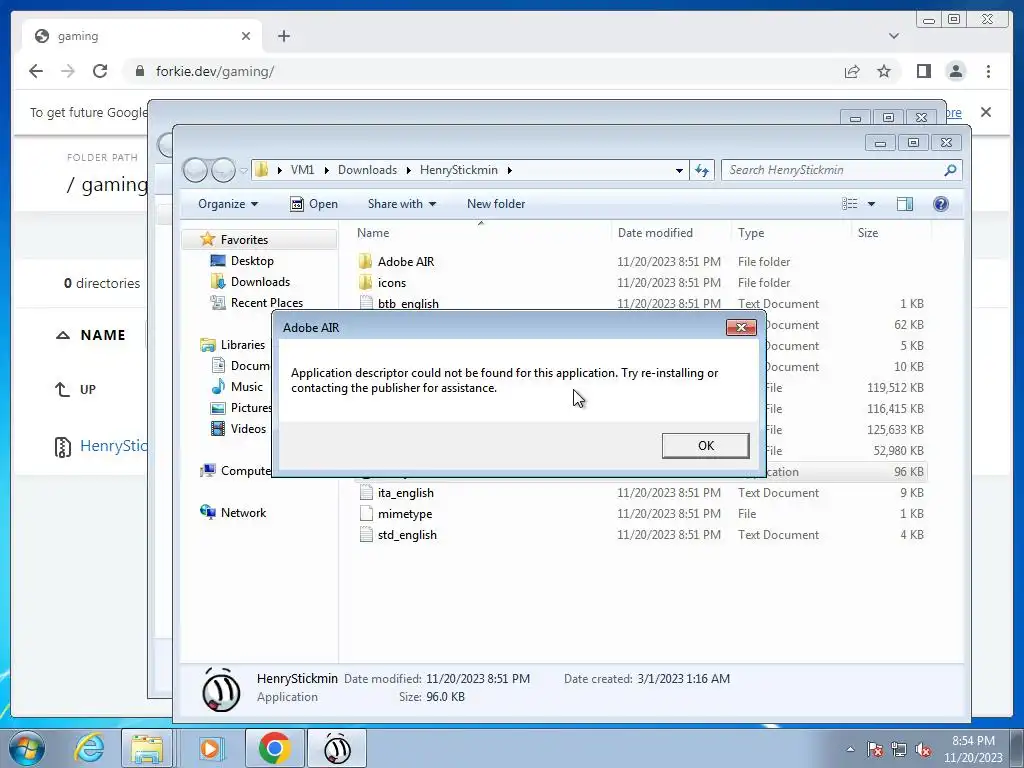Viewport: 1024px width, 768px height.
Task: Open Recent Places in sidebar
Action: (x=266, y=302)
